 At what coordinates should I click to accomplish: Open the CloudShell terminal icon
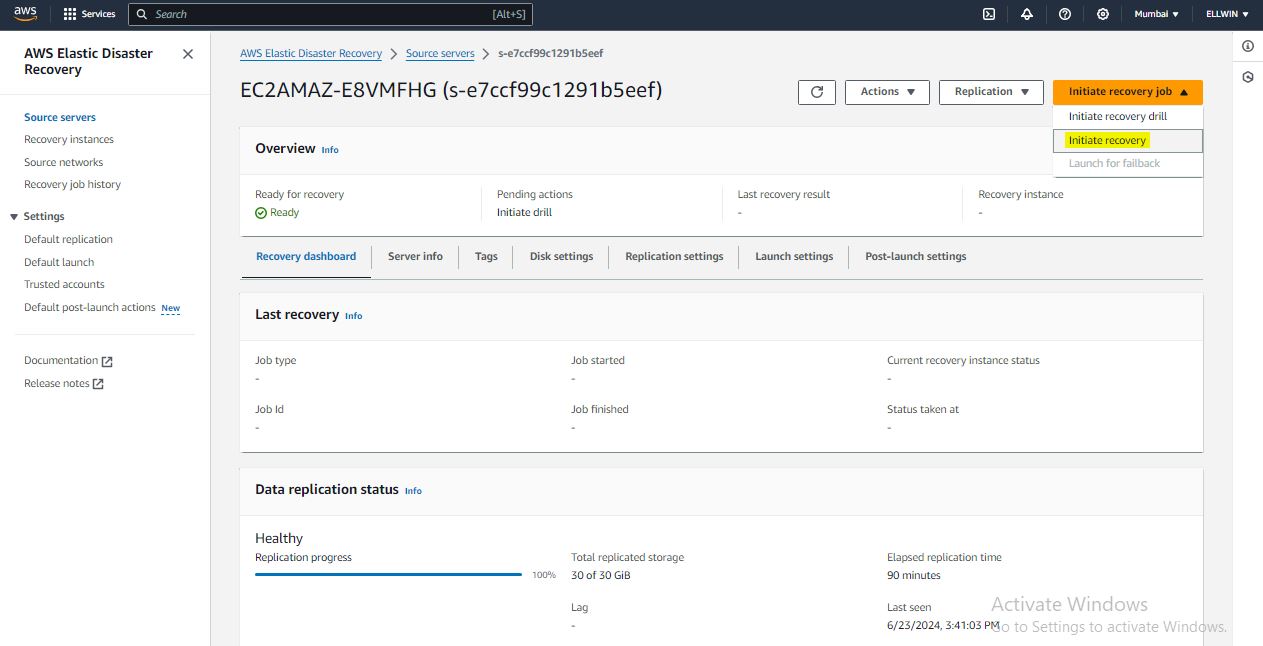tap(989, 14)
